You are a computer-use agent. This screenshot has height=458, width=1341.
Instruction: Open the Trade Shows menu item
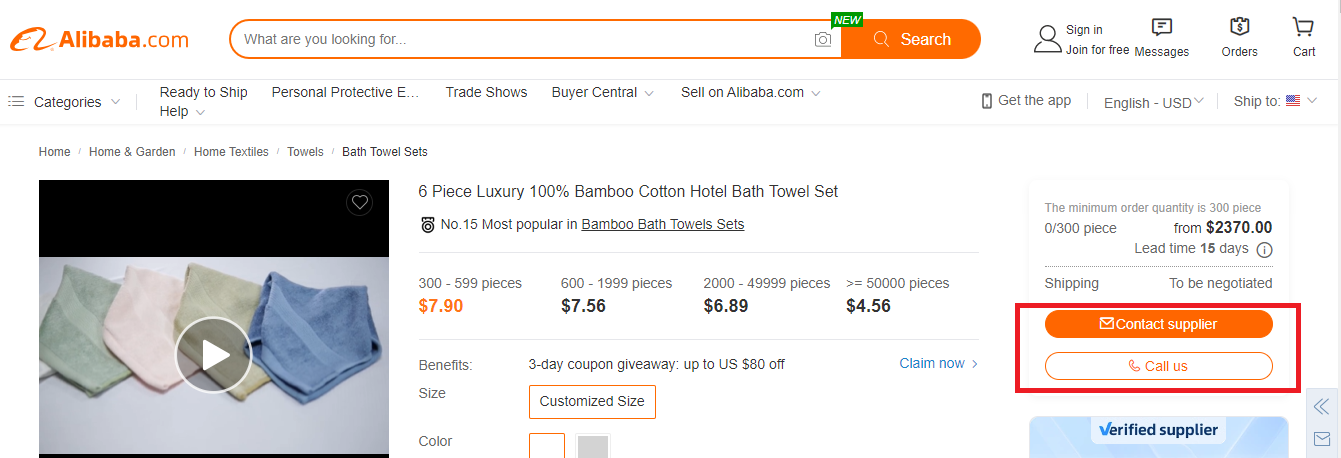(486, 92)
